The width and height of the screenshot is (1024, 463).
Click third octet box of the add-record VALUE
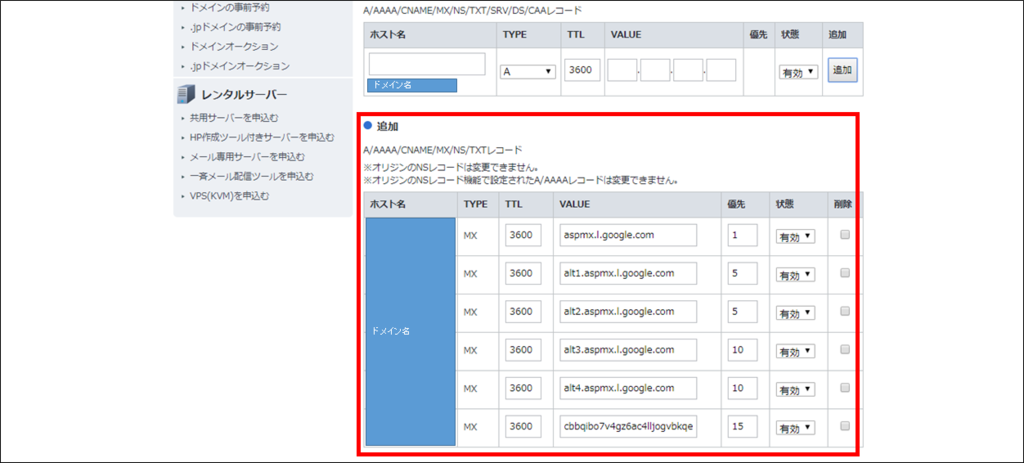(x=688, y=70)
